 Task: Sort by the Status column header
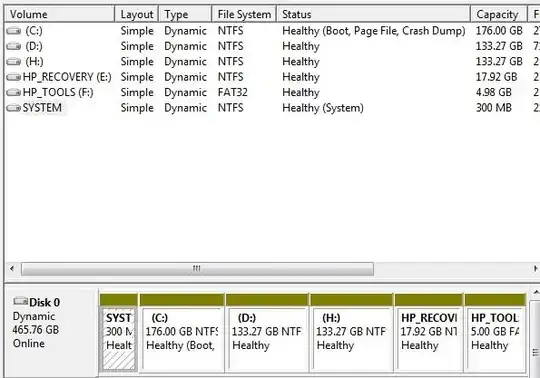(x=374, y=14)
